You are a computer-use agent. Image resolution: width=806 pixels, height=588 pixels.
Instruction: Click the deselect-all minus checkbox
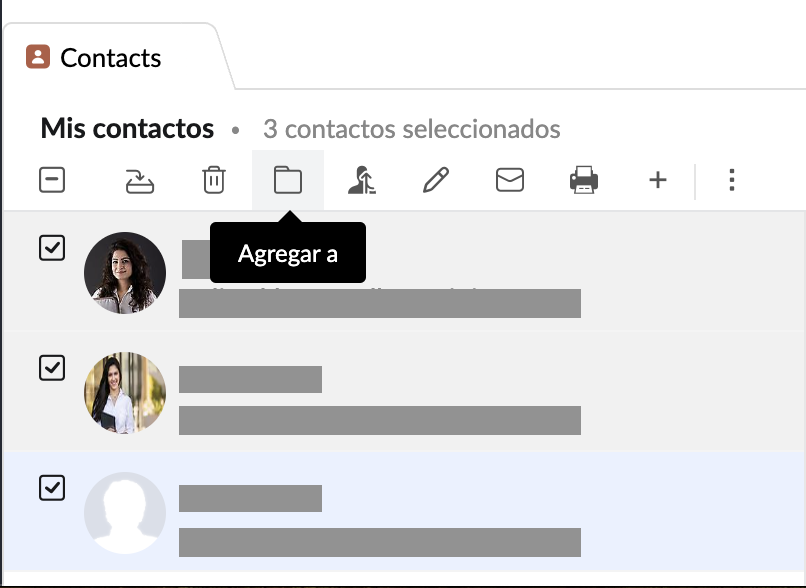52,180
